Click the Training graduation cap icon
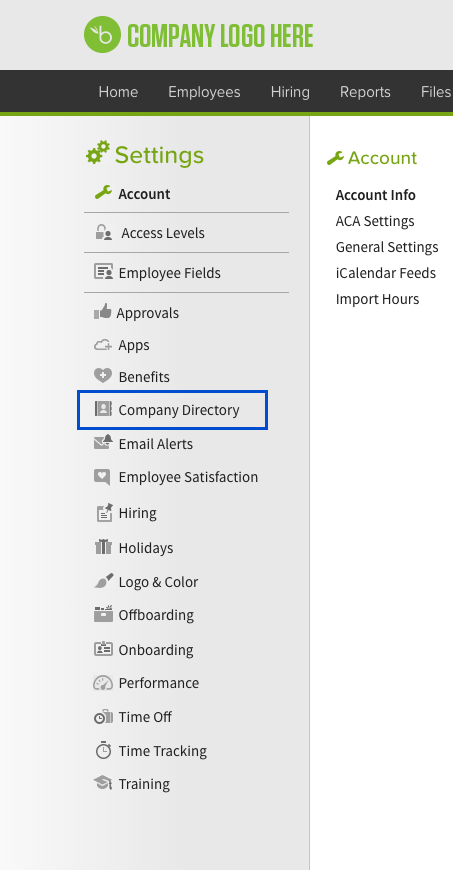Image resolution: width=453 pixels, height=870 pixels. coord(103,783)
